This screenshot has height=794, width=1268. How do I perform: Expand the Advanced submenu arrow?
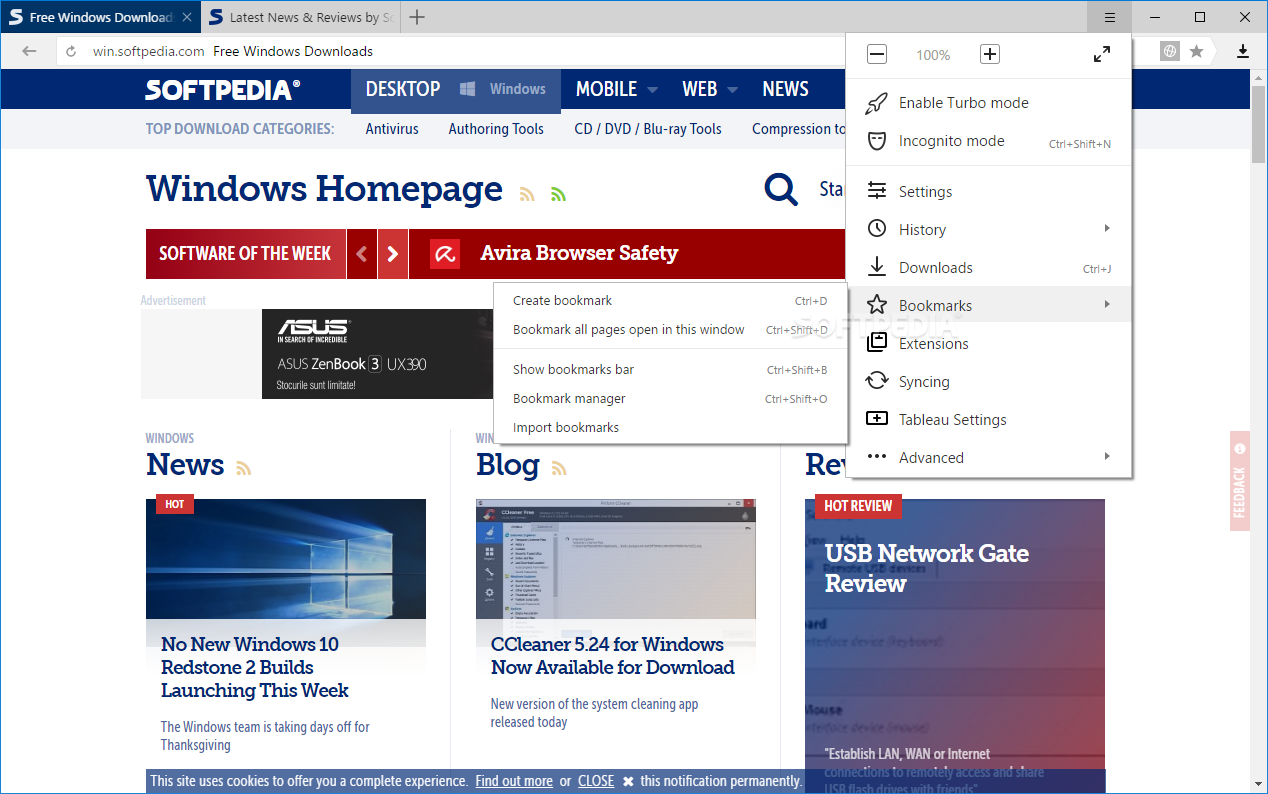pos(1107,457)
